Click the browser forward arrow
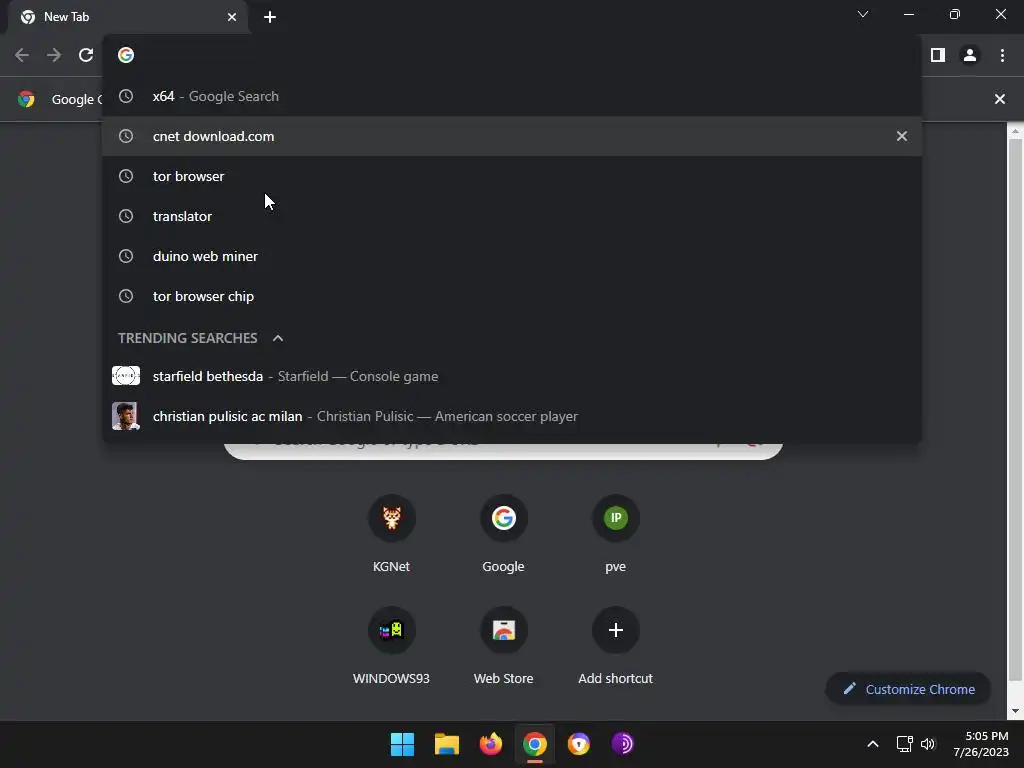The width and height of the screenshot is (1024, 768). pos(54,55)
